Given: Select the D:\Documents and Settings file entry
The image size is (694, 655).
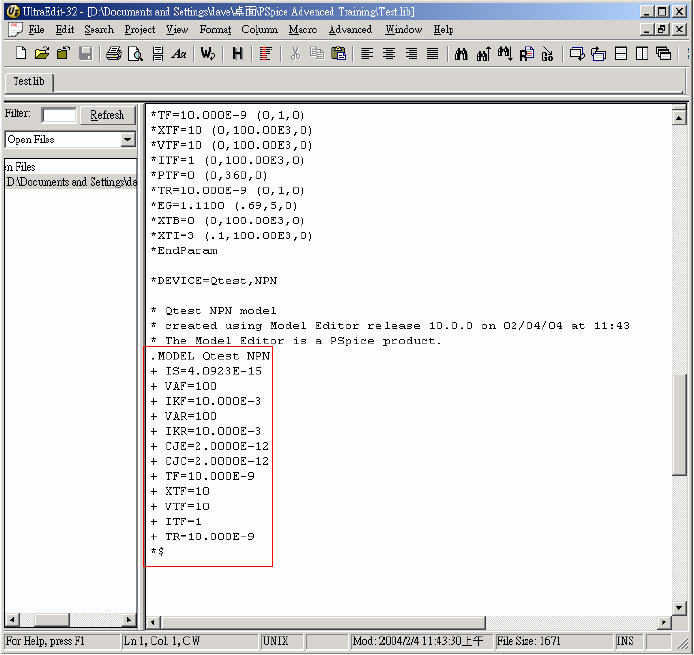Looking at the screenshot, I should 71,182.
